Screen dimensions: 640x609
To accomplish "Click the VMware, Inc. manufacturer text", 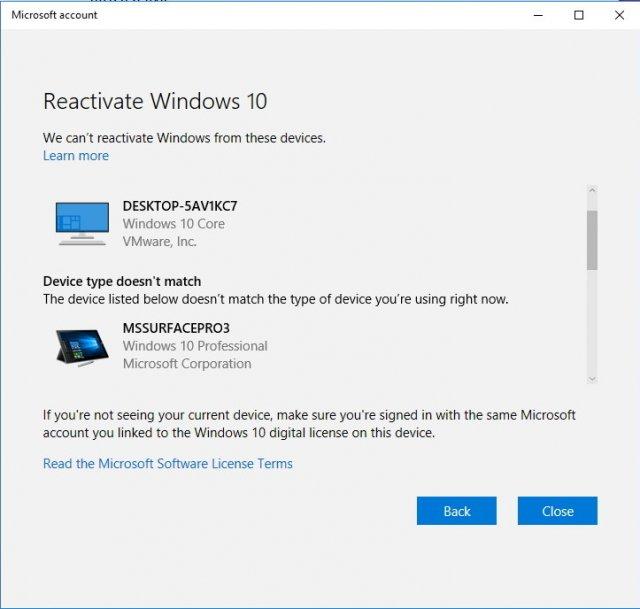I will coord(160,241).
